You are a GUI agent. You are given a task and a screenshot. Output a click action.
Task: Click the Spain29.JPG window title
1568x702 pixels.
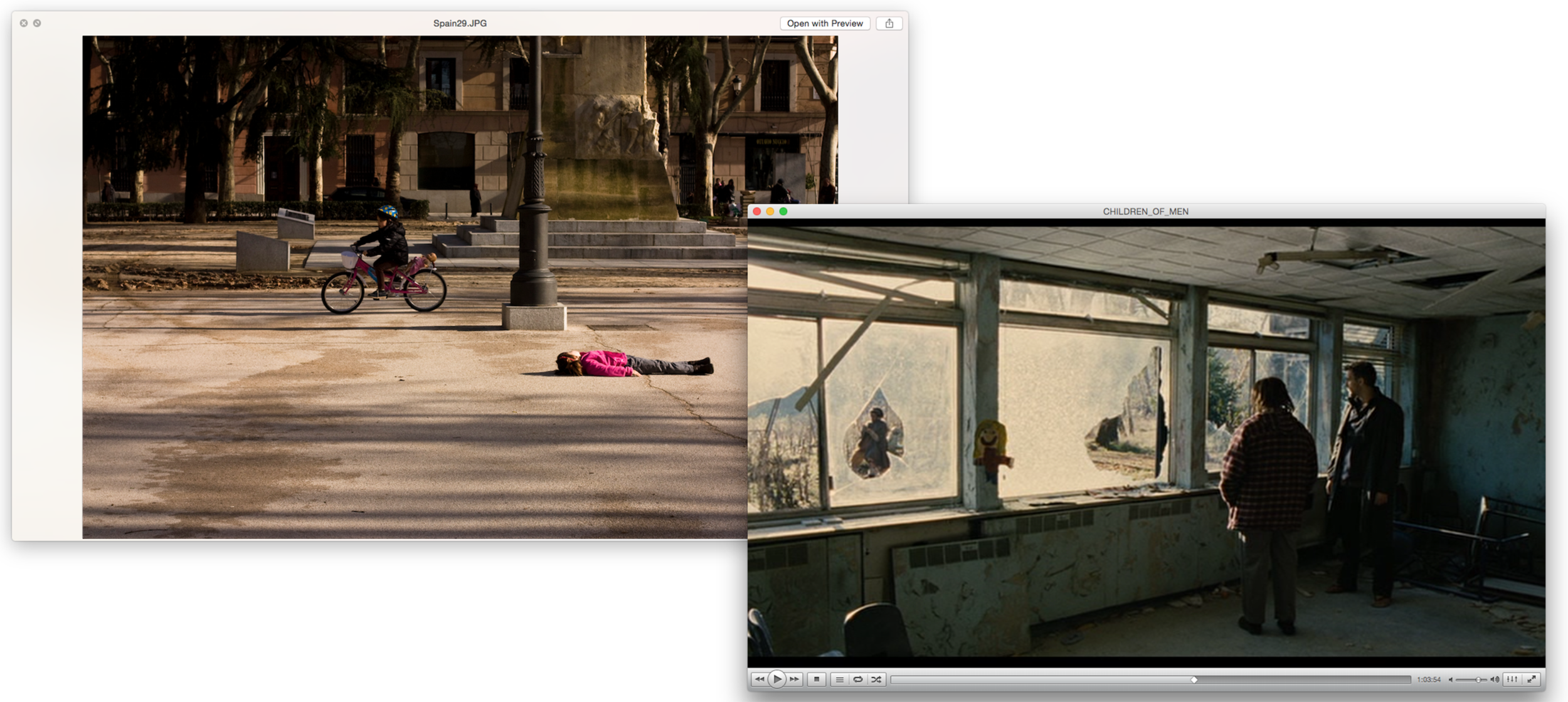pos(460,23)
